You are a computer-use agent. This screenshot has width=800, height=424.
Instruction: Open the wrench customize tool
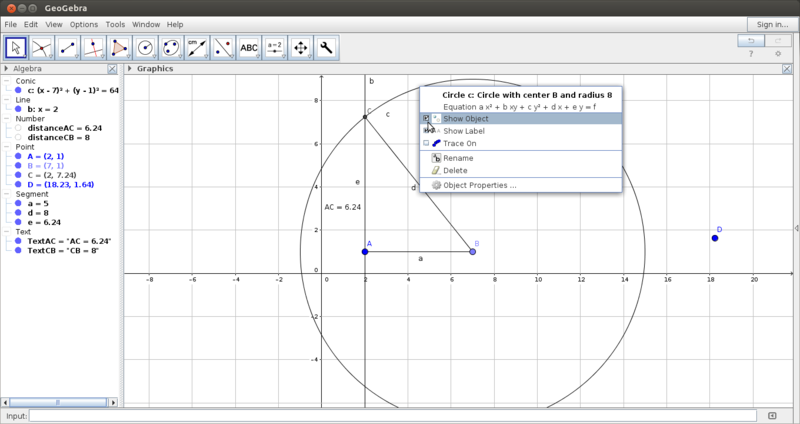pyautogui.click(x=327, y=48)
